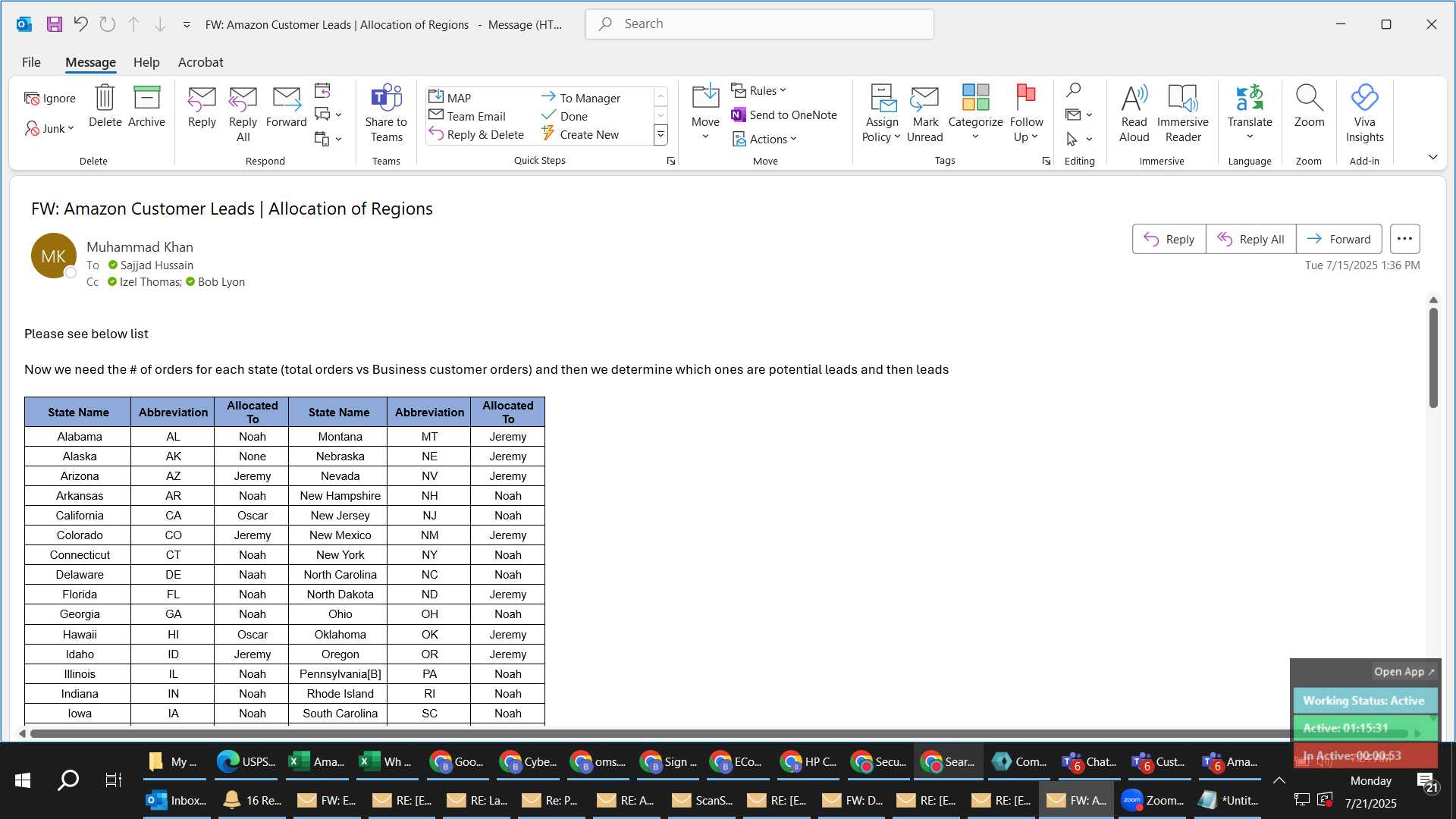1456x819 pixels.
Task: Run the Team Email quick step
Action: [467, 115]
